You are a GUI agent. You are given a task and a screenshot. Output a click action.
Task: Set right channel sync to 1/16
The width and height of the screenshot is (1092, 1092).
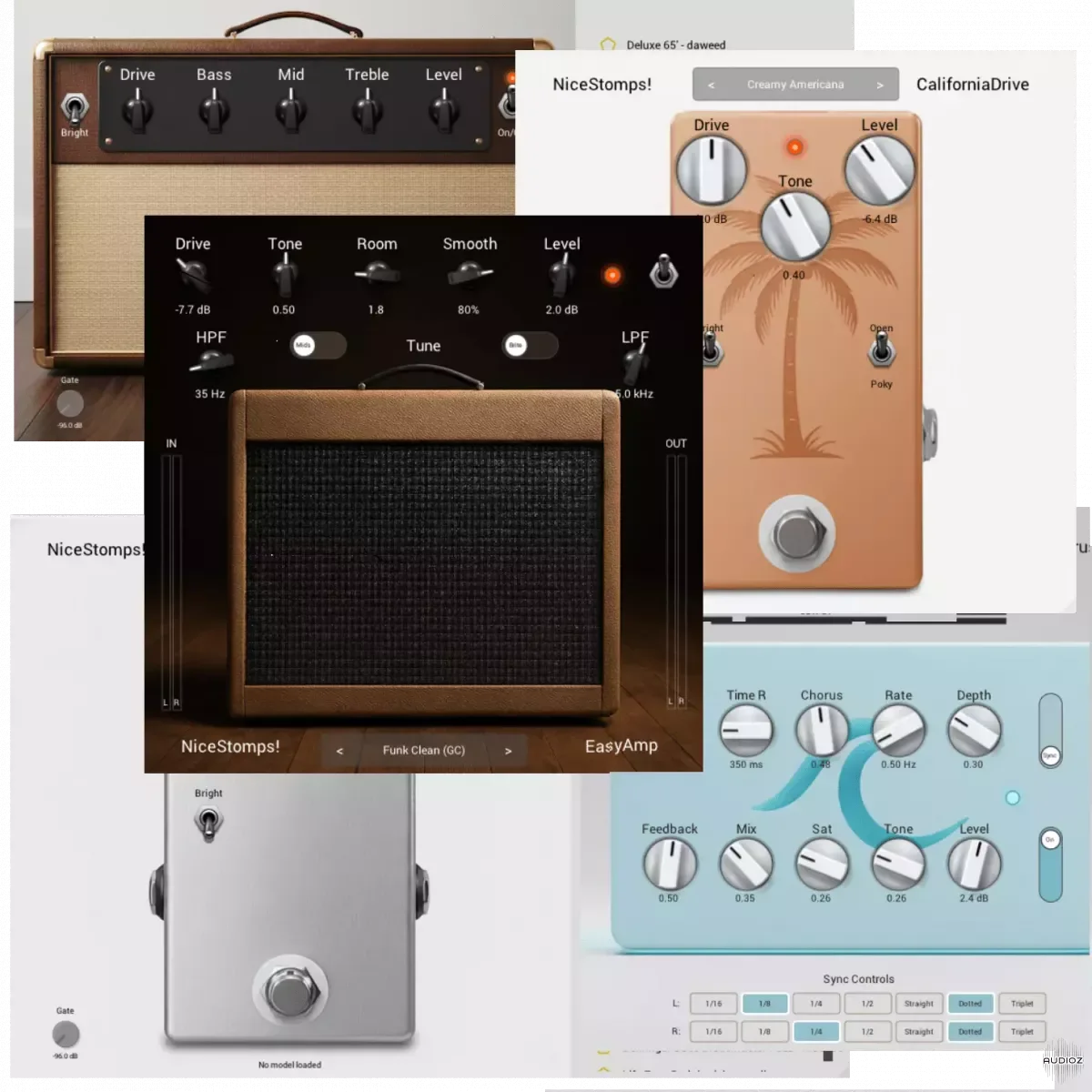point(713,1032)
